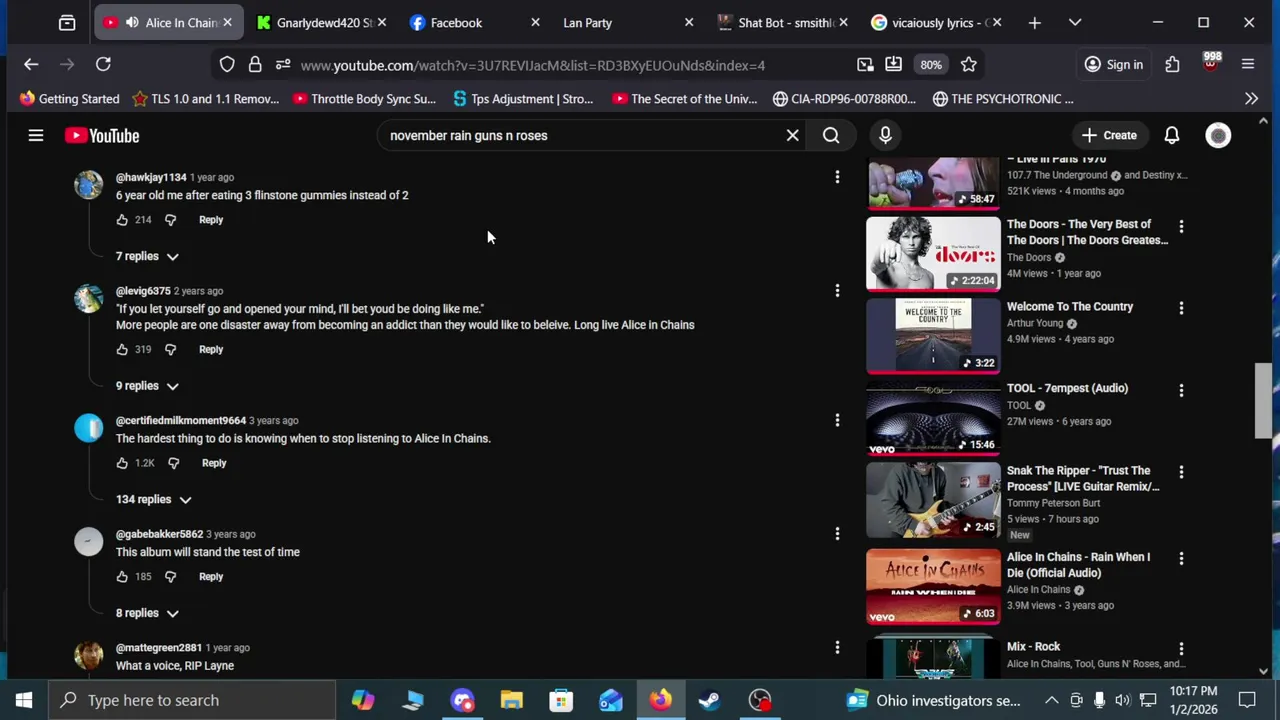Screen dimensions: 1280x720
Task: Open action menu for @gabebakker5862 comment
Action: (x=837, y=534)
